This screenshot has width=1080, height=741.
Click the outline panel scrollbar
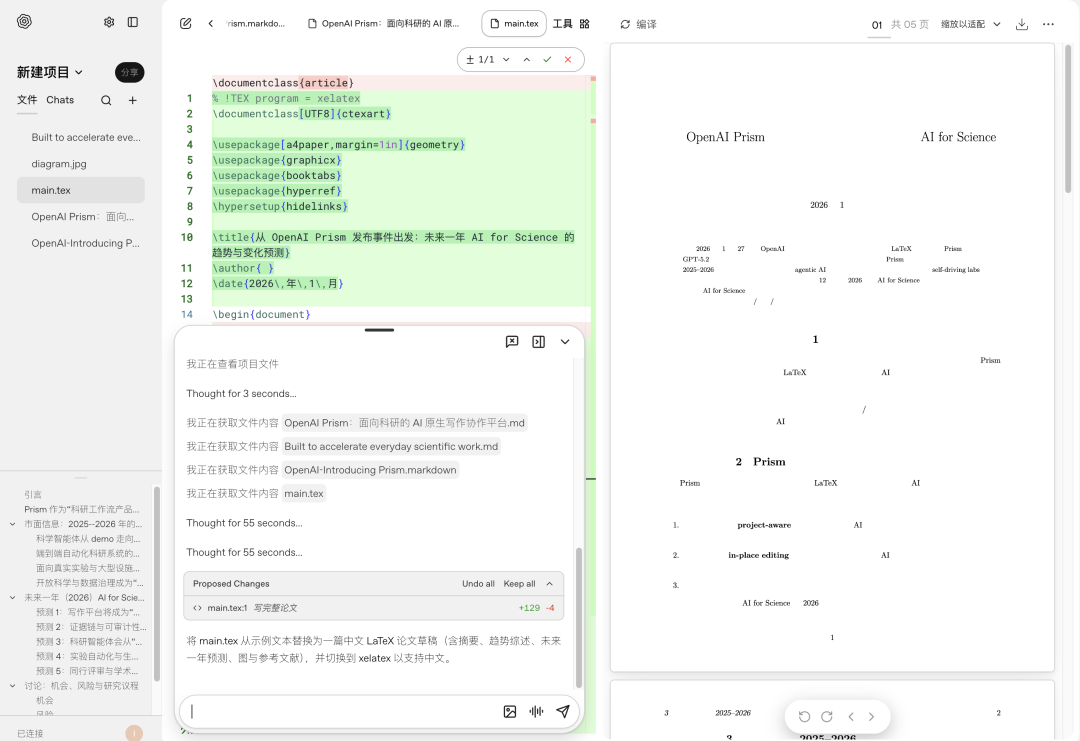(x=156, y=584)
